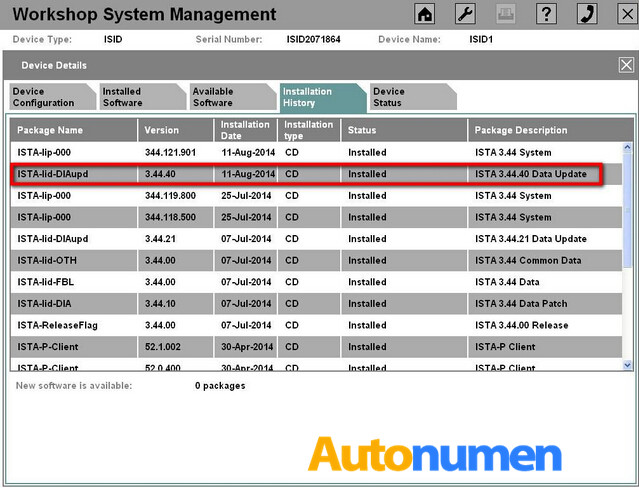
Task: Sort by Installation Date column header
Action: pos(245,130)
